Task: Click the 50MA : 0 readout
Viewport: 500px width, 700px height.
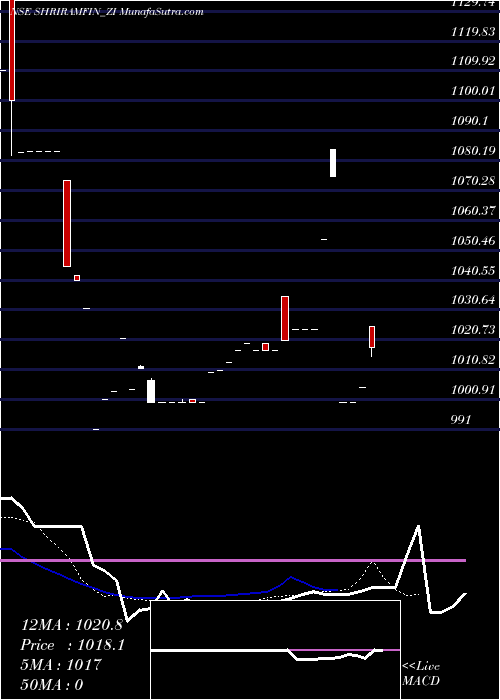Action: [x=52, y=684]
